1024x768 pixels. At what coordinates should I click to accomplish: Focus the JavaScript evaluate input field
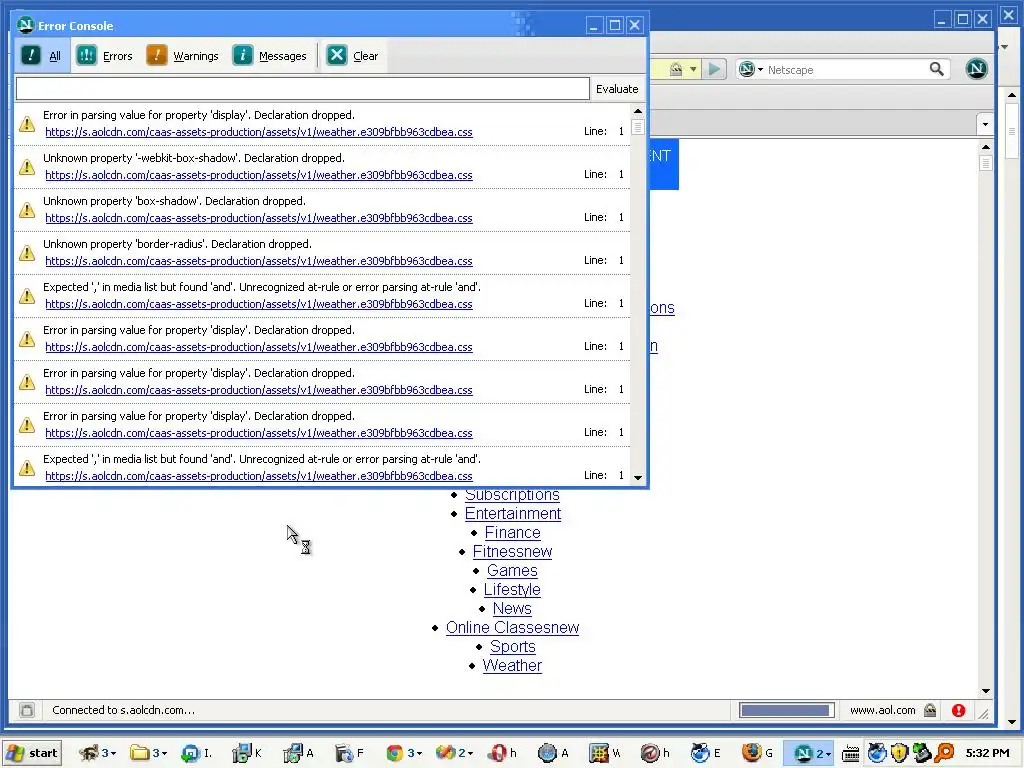tap(302, 89)
